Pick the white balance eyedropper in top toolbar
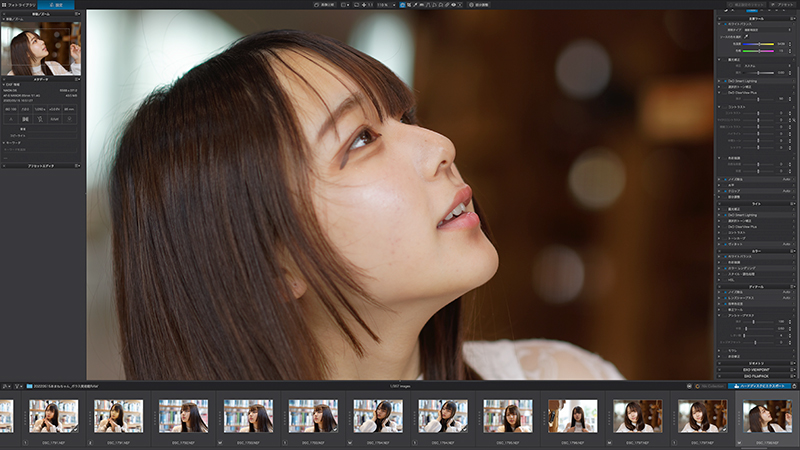Screen dimensions: 800x450 [415, 5]
